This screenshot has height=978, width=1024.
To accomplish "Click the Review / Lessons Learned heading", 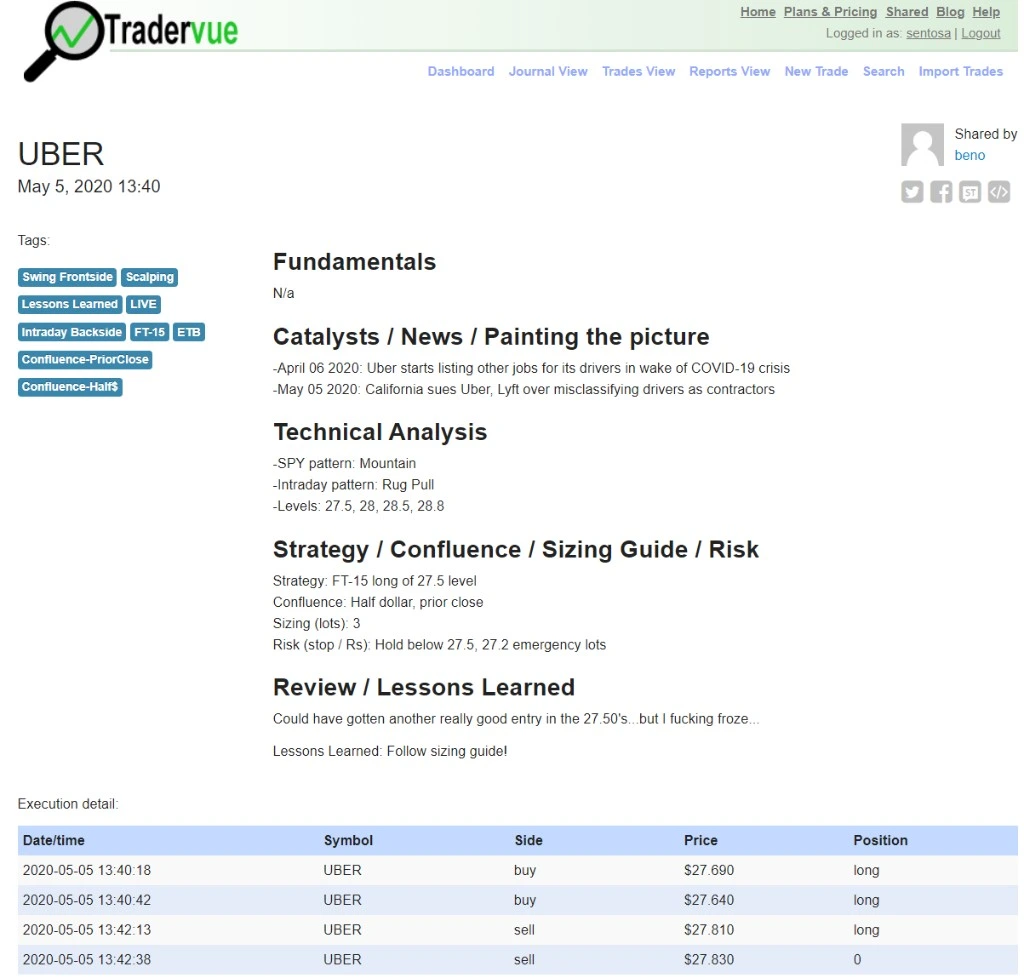I will 424,687.
